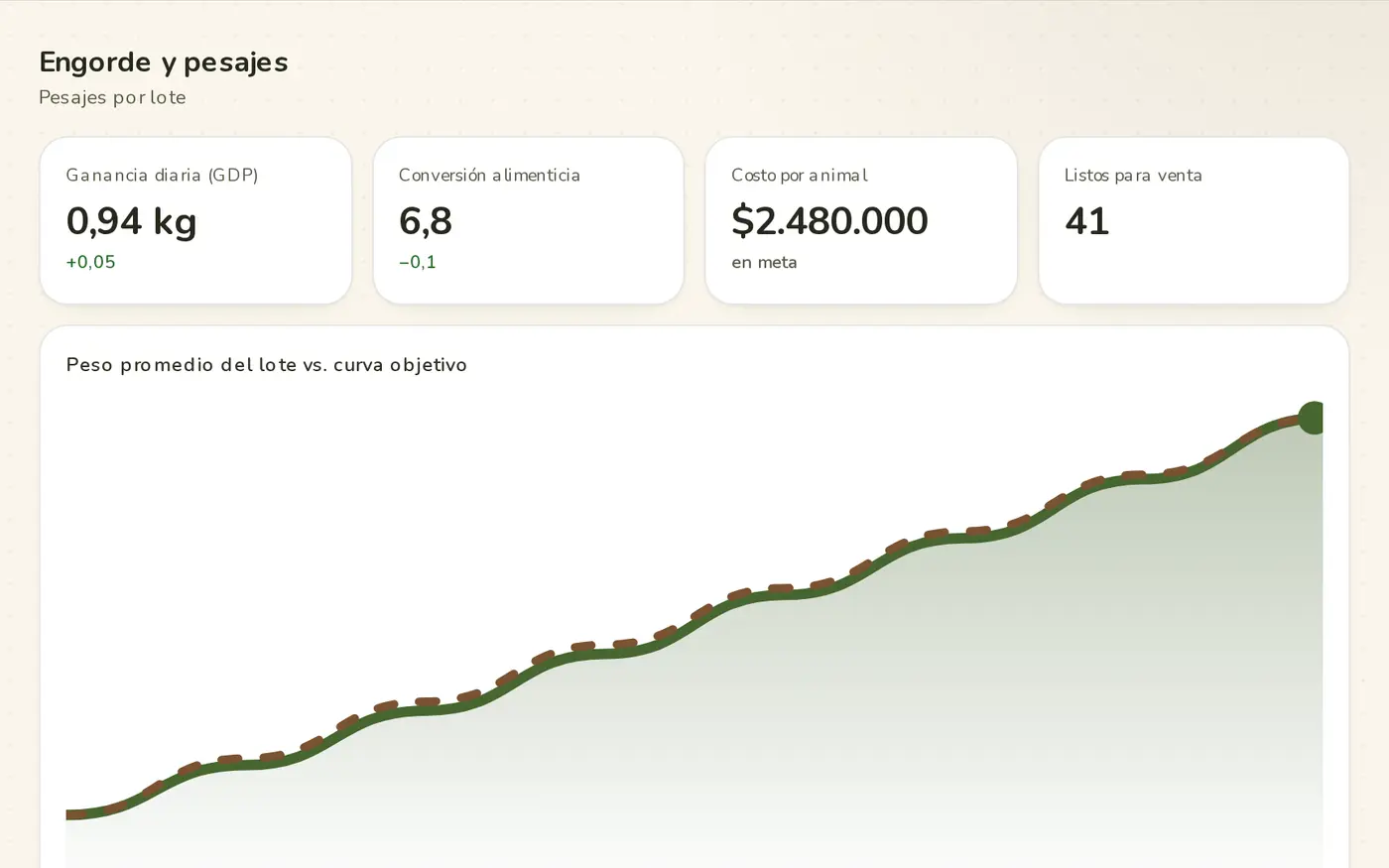Click the '−0,1' change indicator

418,262
